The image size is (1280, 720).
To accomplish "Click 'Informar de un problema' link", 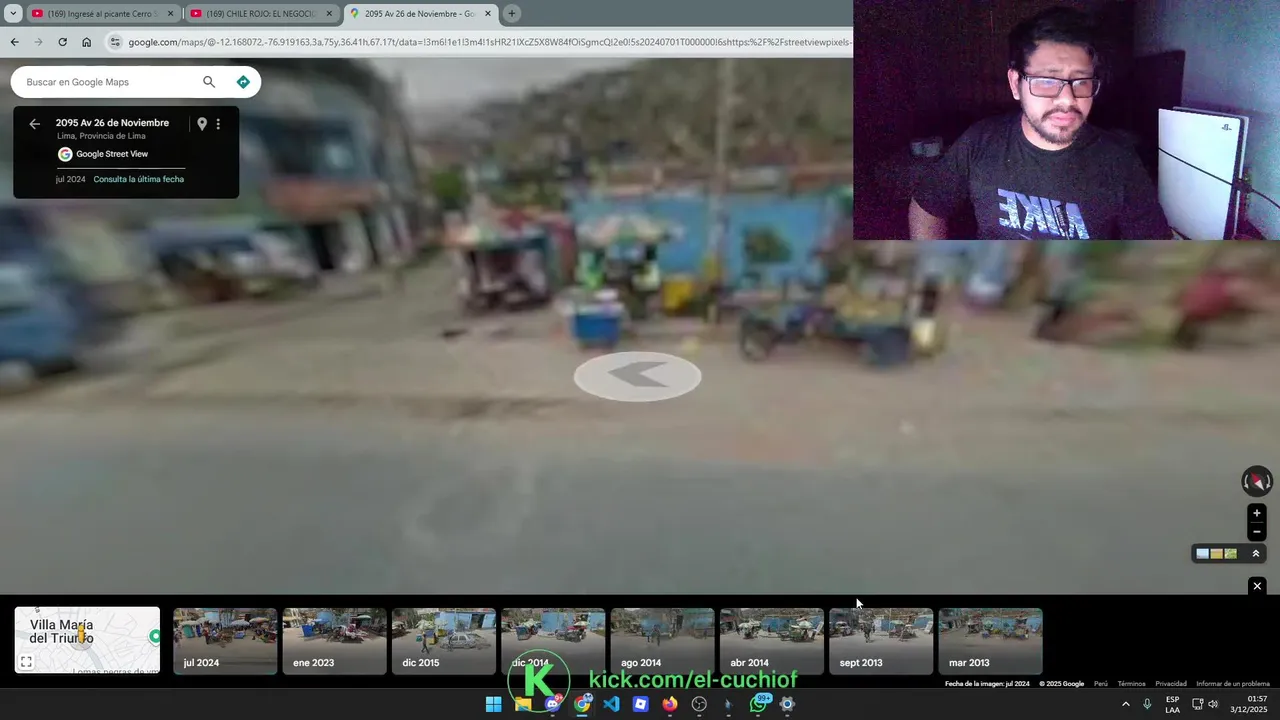I will click(x=1233, y=684).
